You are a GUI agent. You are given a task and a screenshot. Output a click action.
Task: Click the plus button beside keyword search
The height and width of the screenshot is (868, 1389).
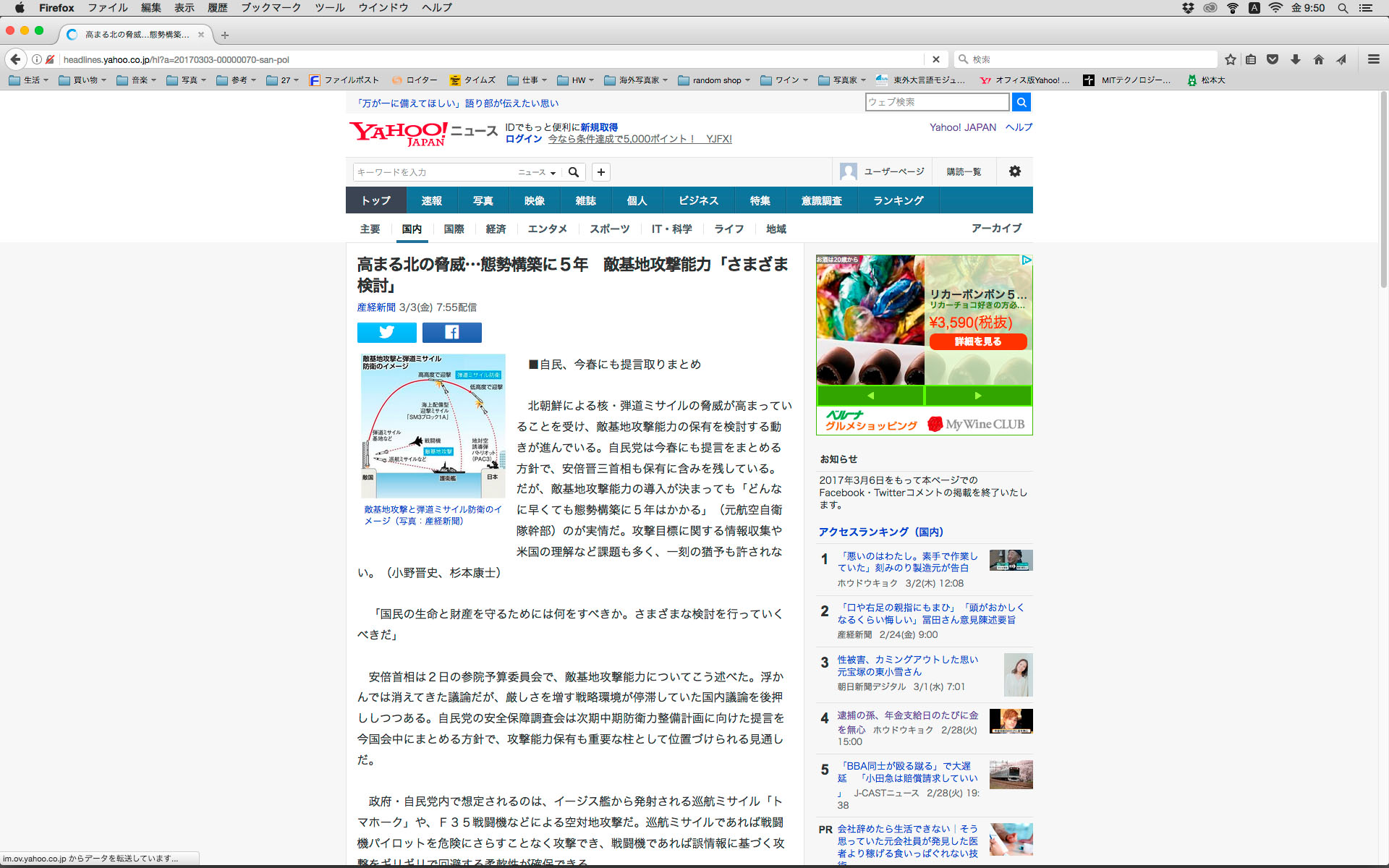[x=600, y=172]
